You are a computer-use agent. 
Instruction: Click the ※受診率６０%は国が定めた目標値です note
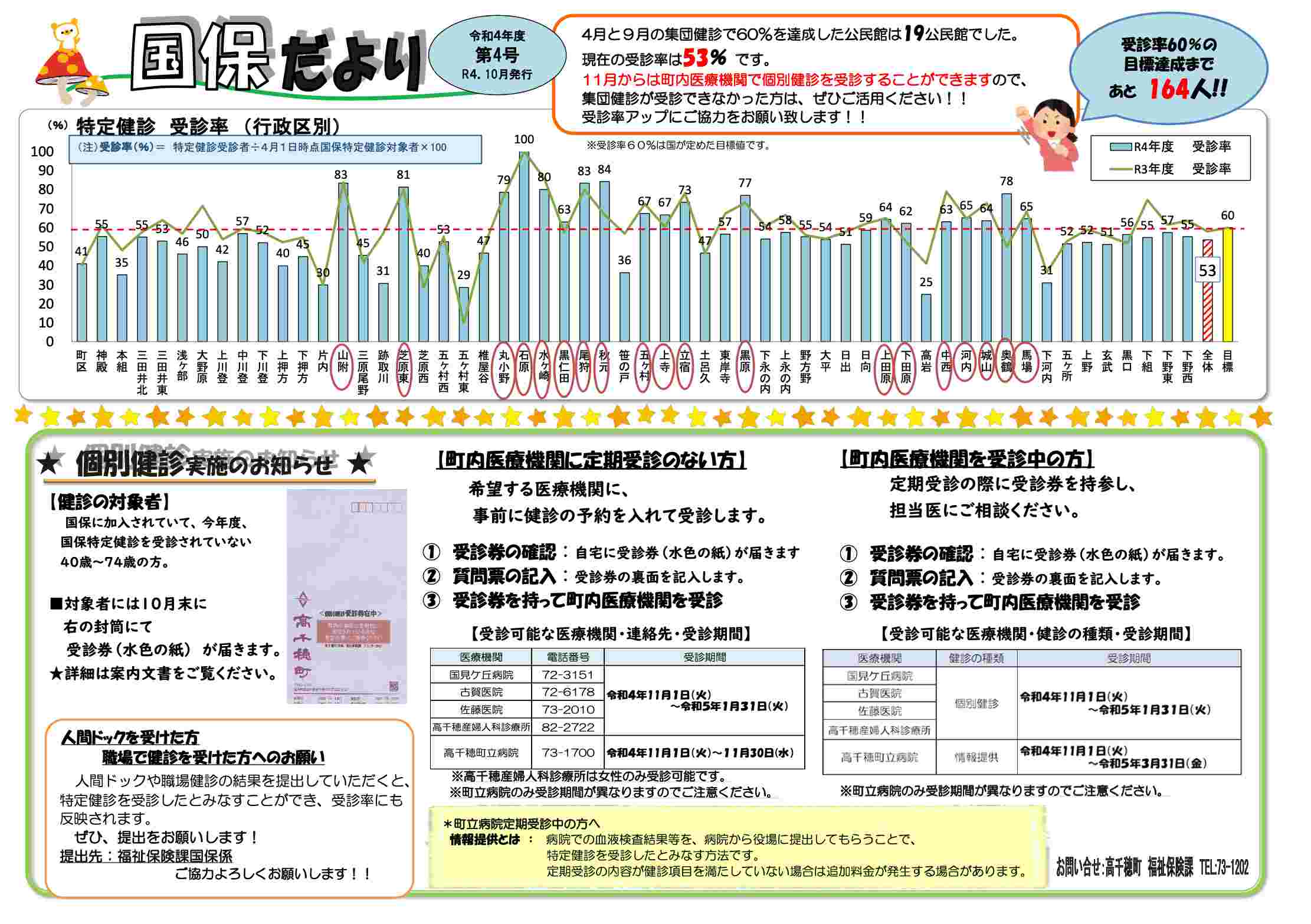tap(678, 145)
